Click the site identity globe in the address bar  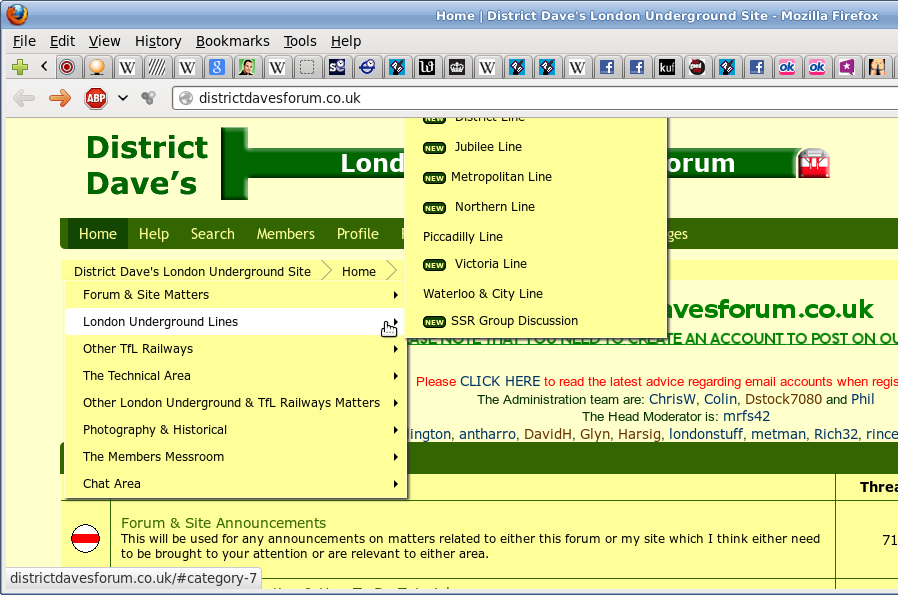(184, 98)
